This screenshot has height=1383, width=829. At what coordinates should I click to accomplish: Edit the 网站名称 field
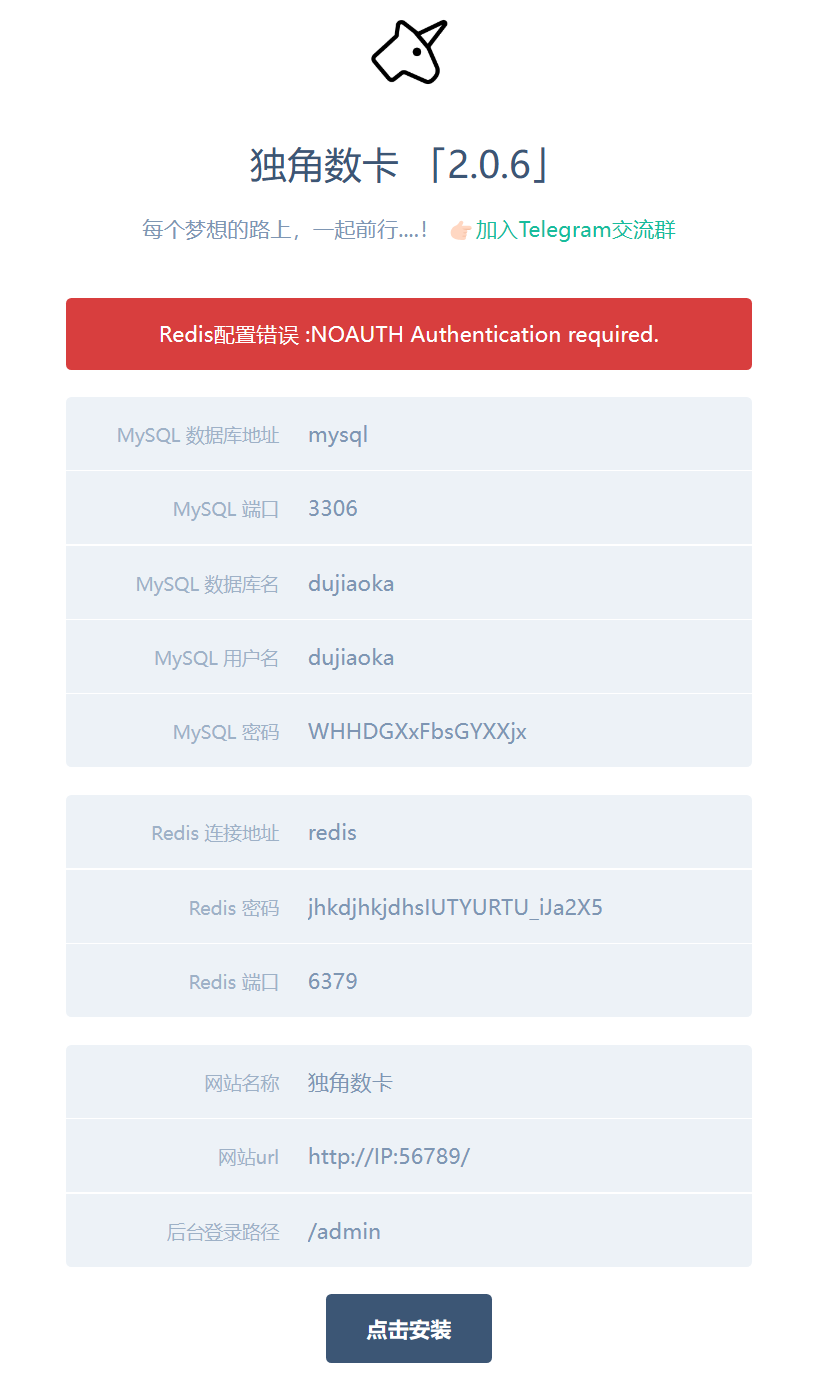pos(520,1082)
